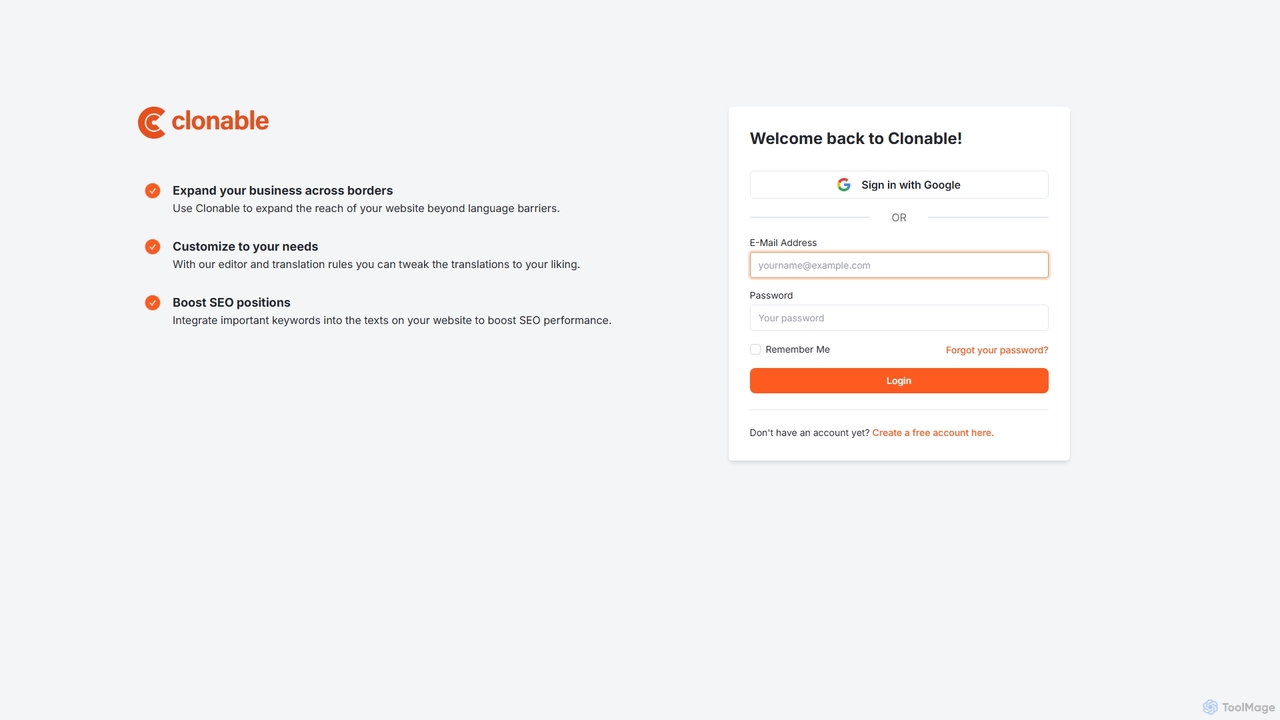Screen dimensions: 1280x720
Task: Click the checkmark beside Customize to your needs
Action: click(x=153, y=247)
